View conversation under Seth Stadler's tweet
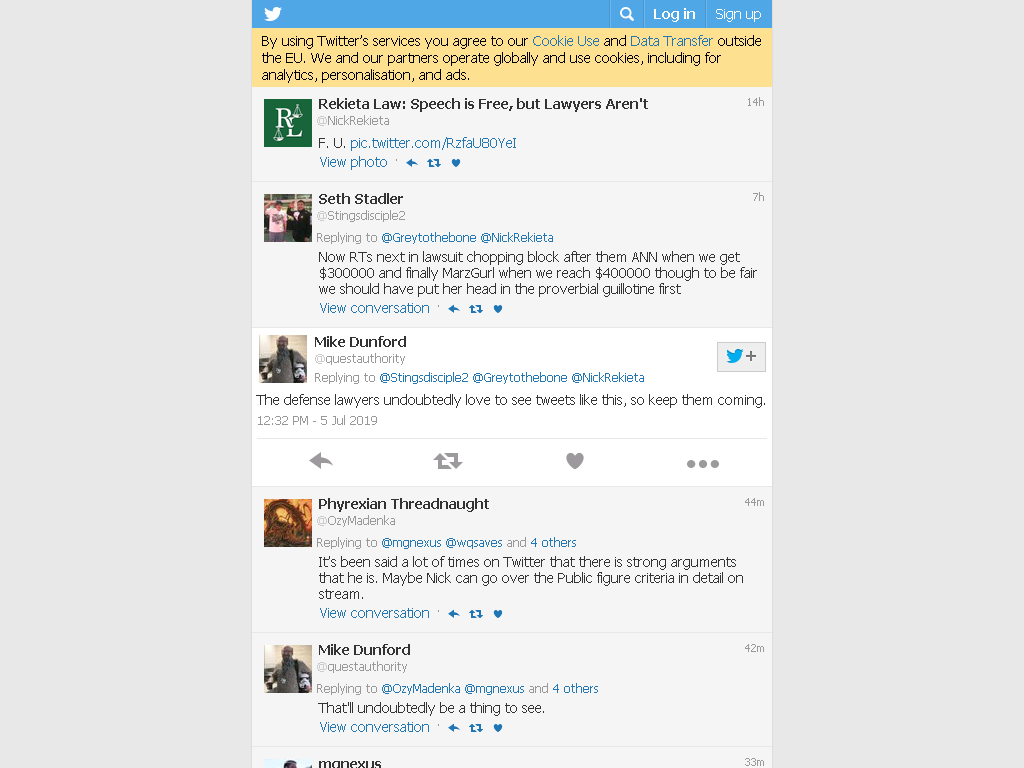Viewport: 1024px width, 768px height. [374, 308]
